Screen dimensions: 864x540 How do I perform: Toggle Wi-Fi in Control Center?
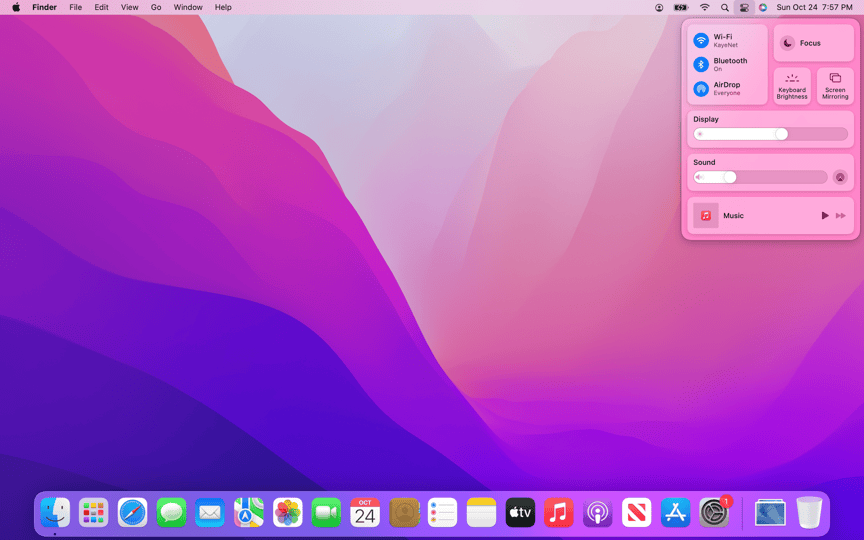tap(701, 40)
